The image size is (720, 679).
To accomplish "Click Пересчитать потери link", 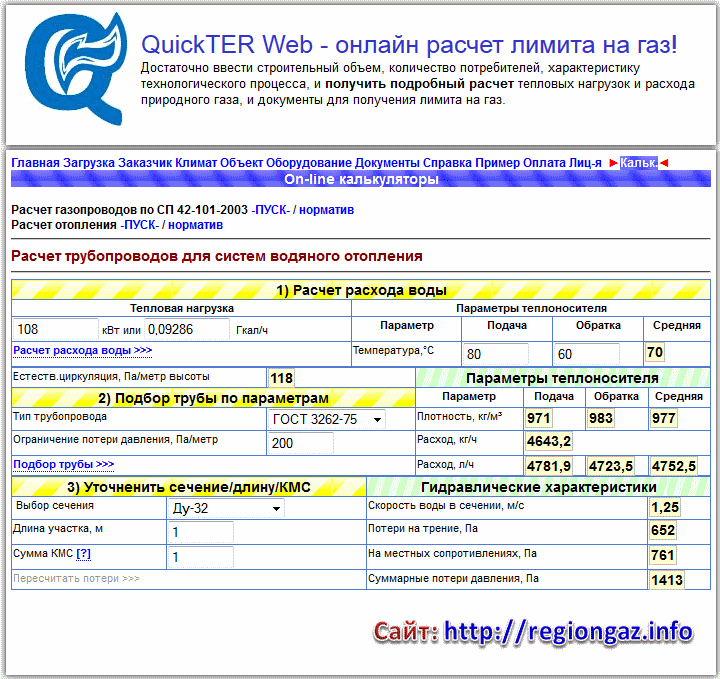I will pyautogui.click(x=75, y=578).
